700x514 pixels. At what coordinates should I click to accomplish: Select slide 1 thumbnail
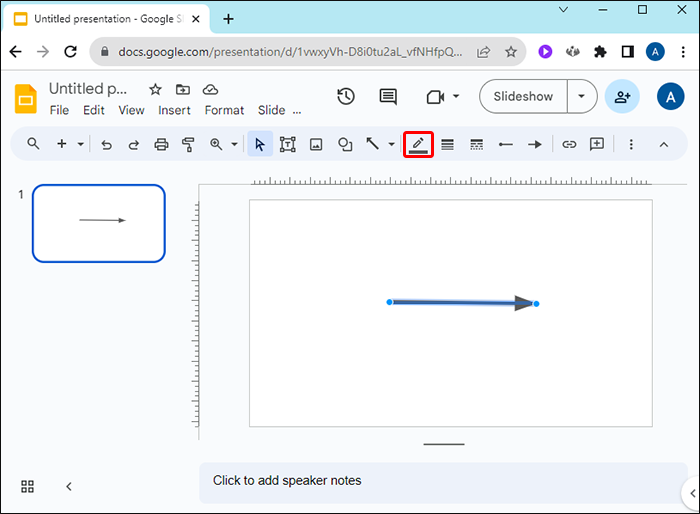(x=99, y=223)
